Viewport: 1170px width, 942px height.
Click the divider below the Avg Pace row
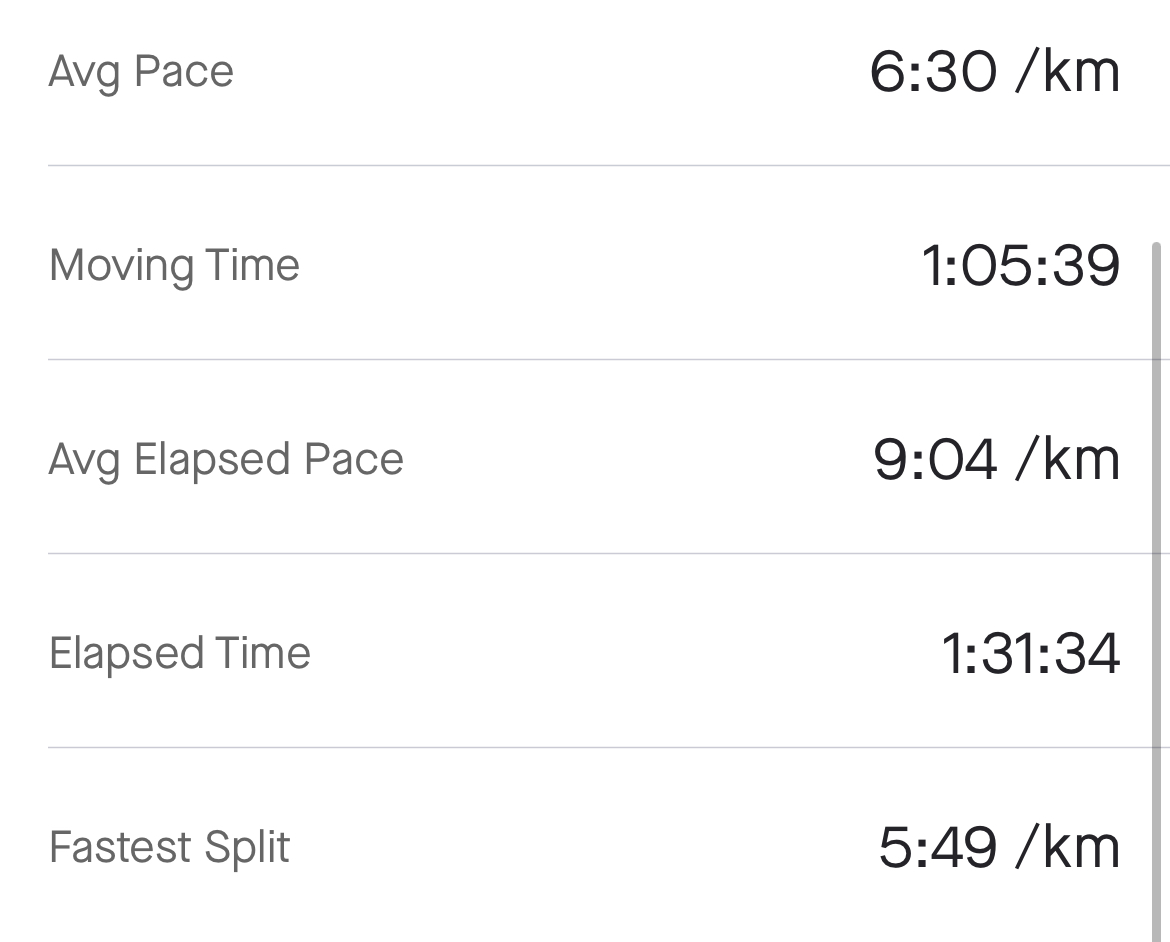(x=609, y=166)
